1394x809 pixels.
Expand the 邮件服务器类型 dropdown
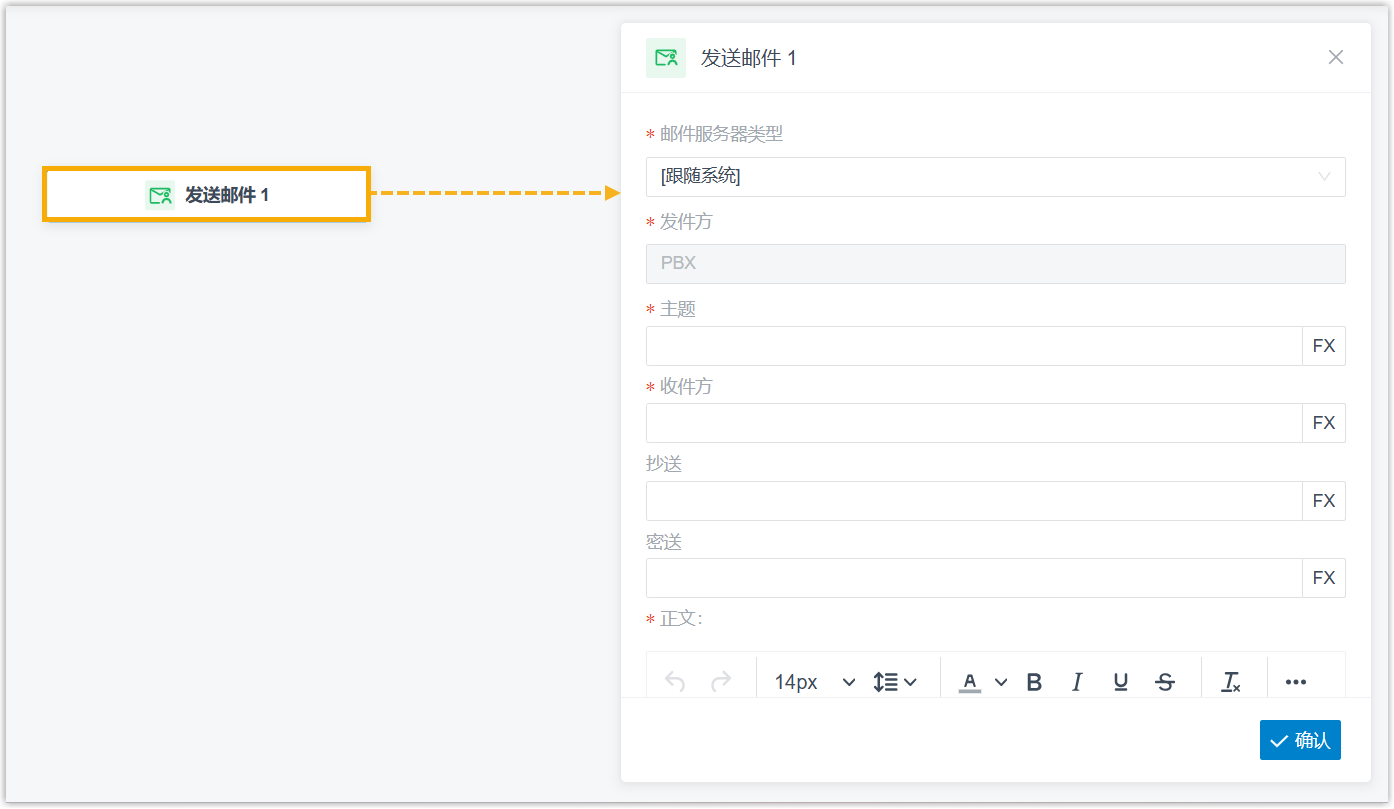coord(995,177)
